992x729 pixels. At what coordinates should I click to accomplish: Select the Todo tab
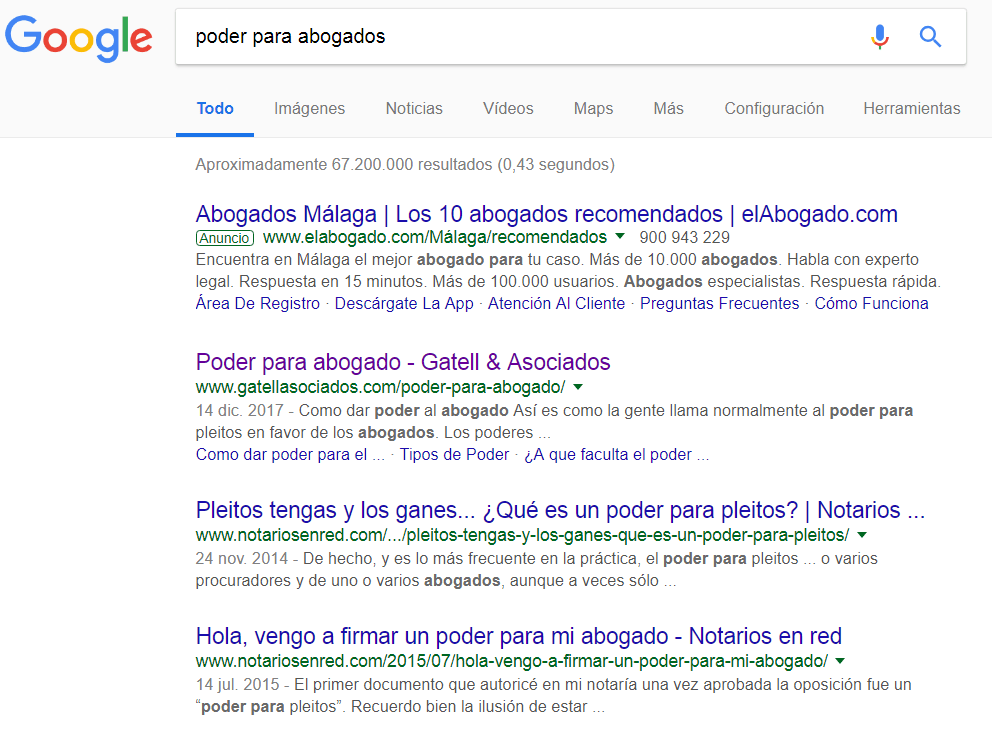(215, 109)
